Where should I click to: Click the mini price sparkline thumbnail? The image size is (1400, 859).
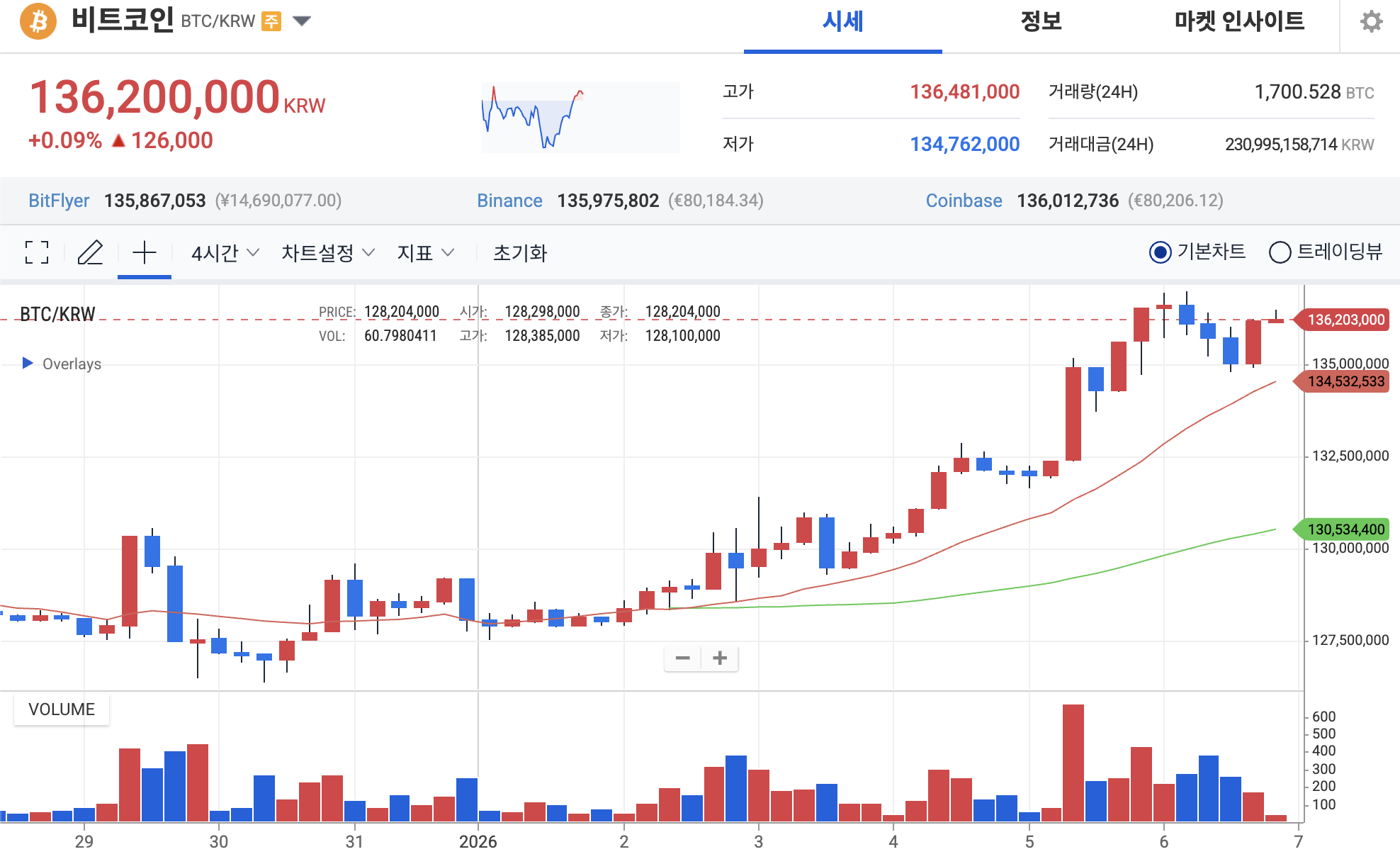580,118
